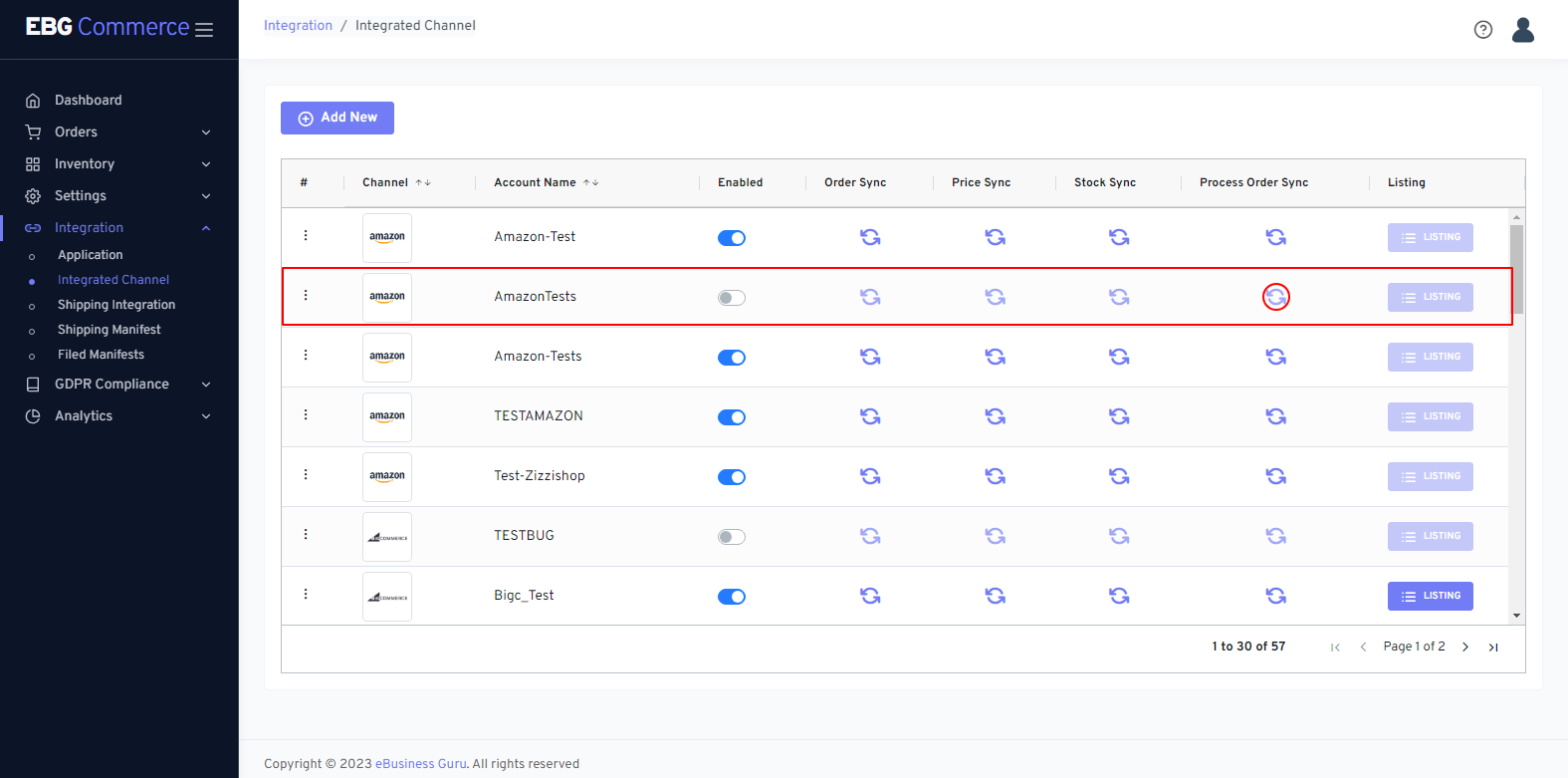Viewport: 1568px width, 778px height.
Task: Click the Listing button for Bigc_Test
Action: click(x=1430, y=596)
